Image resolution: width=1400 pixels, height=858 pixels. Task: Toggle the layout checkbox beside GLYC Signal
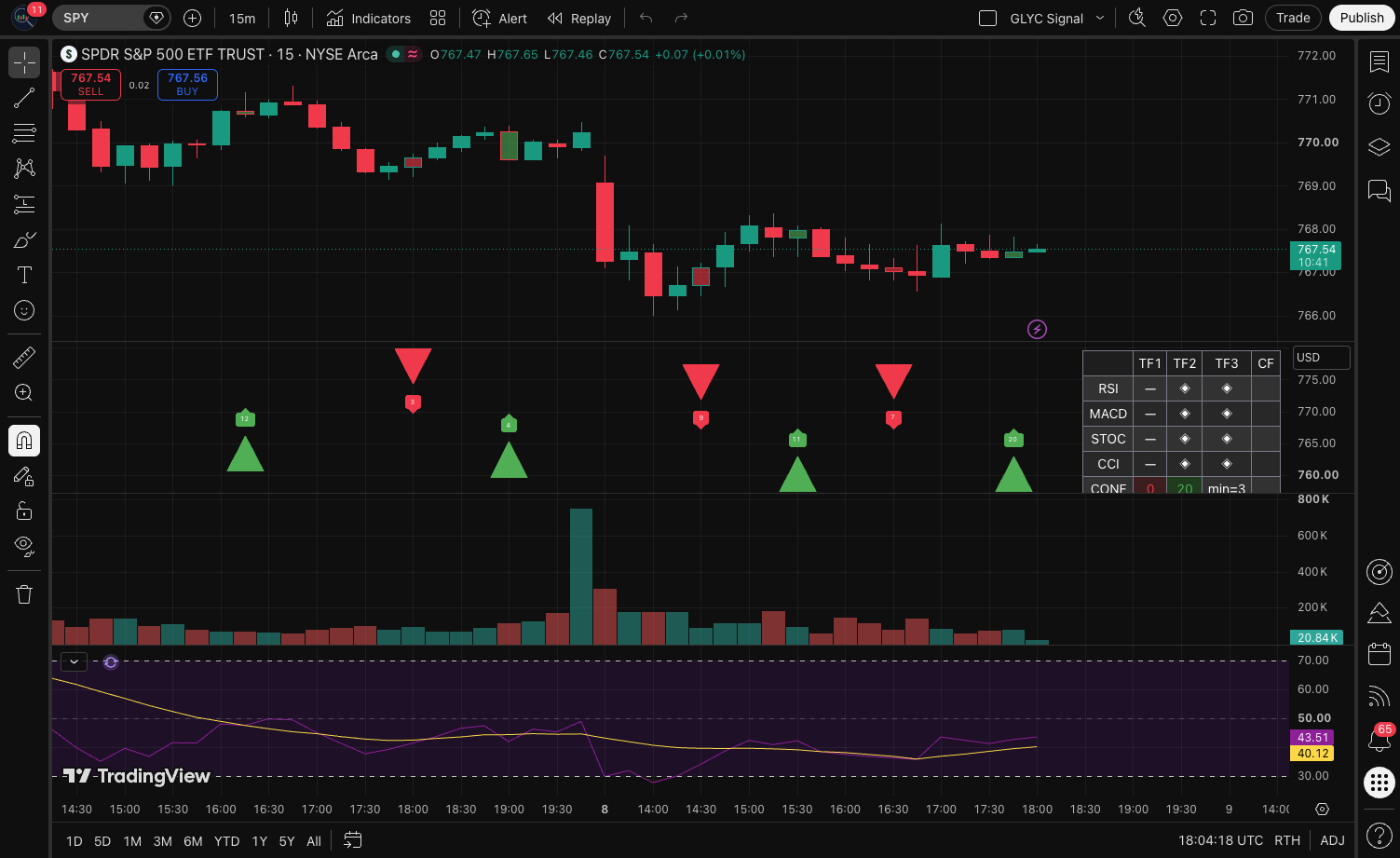tap(988, 19)
